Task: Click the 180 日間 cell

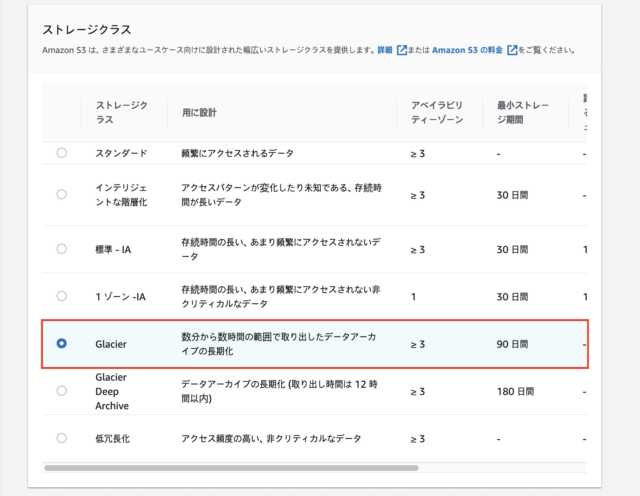Action: tap(515, 391)
